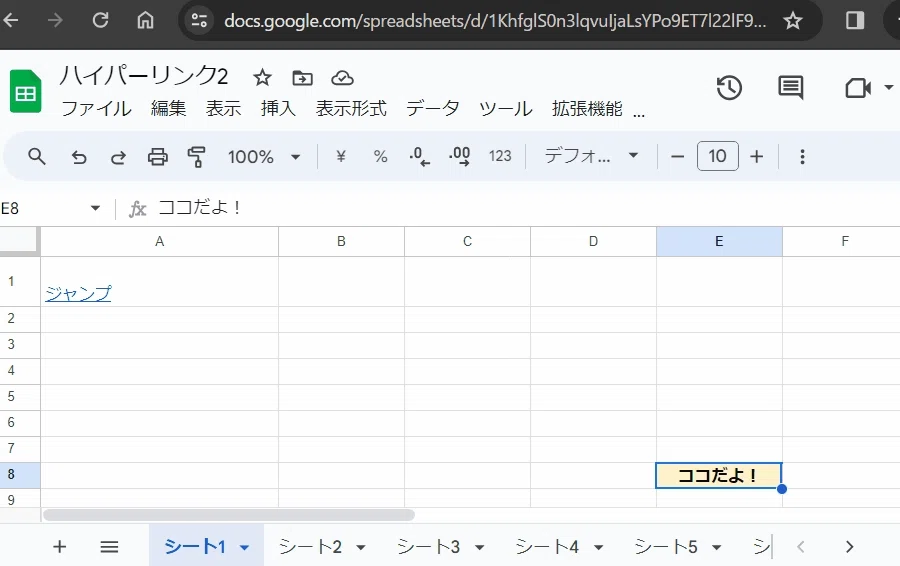
Task: Open シート4 tab options arrow
Action: [x=599, y=547]
